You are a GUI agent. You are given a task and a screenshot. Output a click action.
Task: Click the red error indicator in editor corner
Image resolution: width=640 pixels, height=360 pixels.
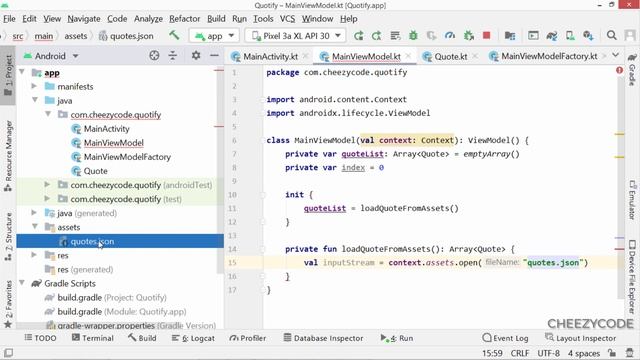point(619,70)
